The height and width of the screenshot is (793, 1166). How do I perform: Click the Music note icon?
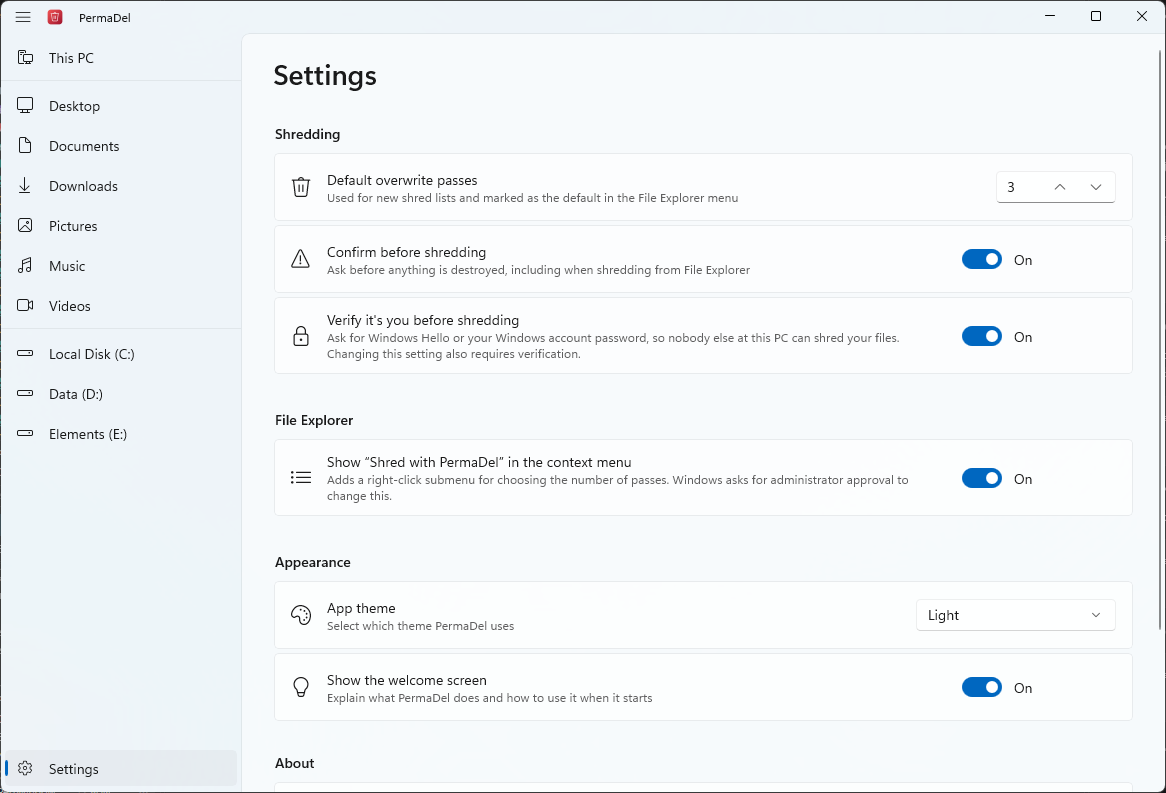click(x=25, y=266)
